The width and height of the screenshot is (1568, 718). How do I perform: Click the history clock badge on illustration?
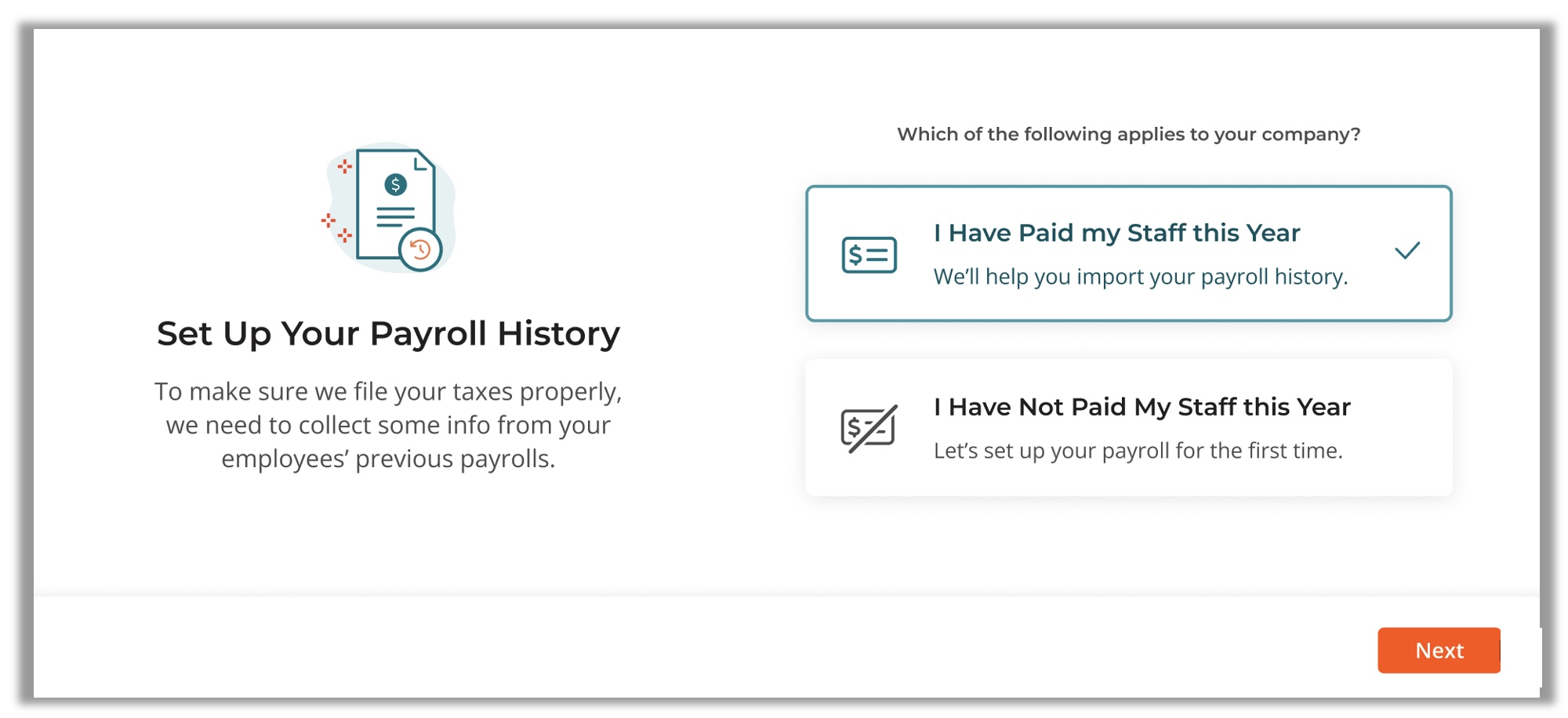coord(420,250)
